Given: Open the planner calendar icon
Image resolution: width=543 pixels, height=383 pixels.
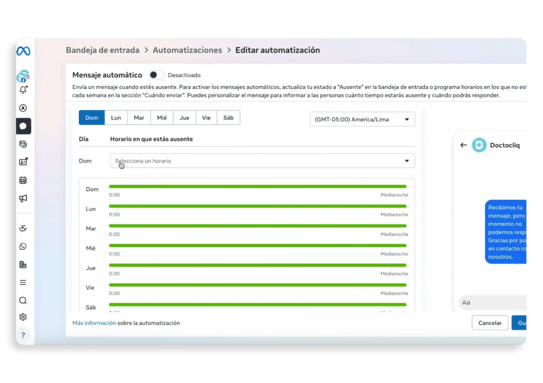Looking at the screenshot, I should click(x=23, y=180).
